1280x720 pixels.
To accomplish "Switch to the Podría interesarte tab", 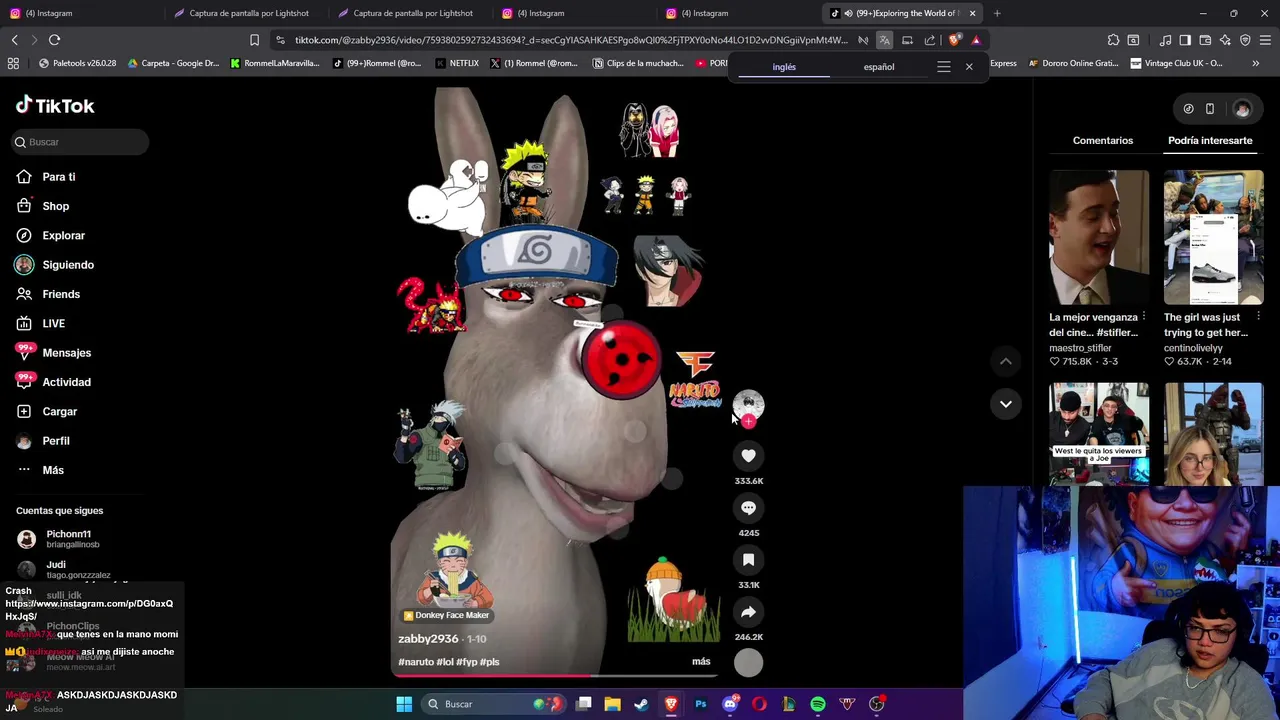I will (x=1210, y=141).
